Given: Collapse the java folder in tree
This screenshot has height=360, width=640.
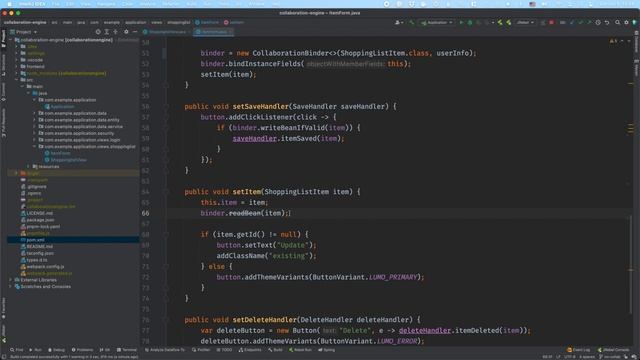Looking at the screenshot, I should point(28,93).
